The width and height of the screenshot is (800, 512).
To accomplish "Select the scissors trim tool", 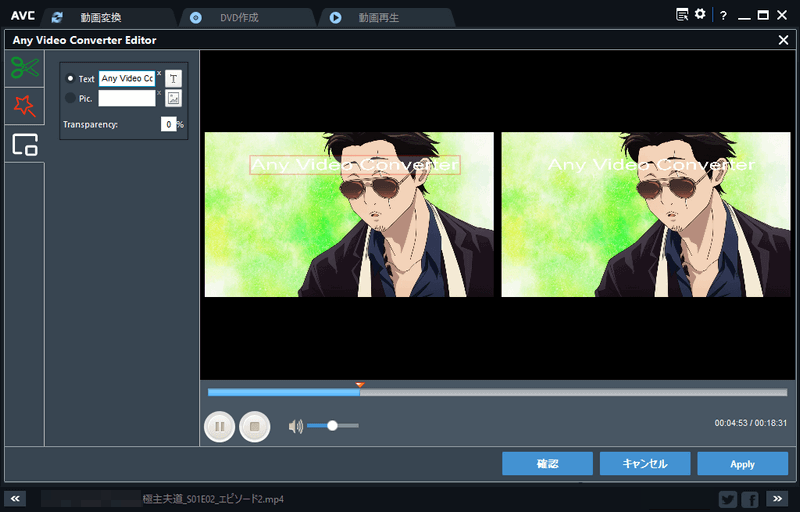I will (x=24, y=68).
